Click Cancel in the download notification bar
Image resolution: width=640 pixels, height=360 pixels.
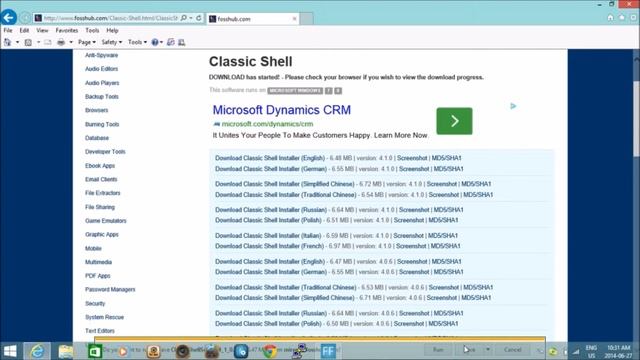pos(512,350)
